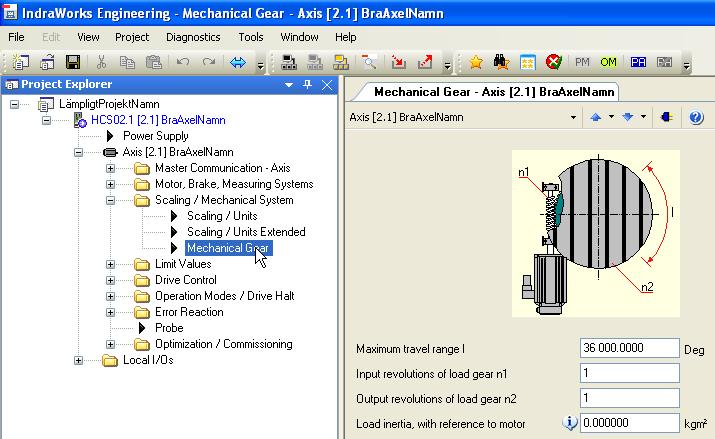
Task: Click the parameter list window icon
Action: point(528,62)
